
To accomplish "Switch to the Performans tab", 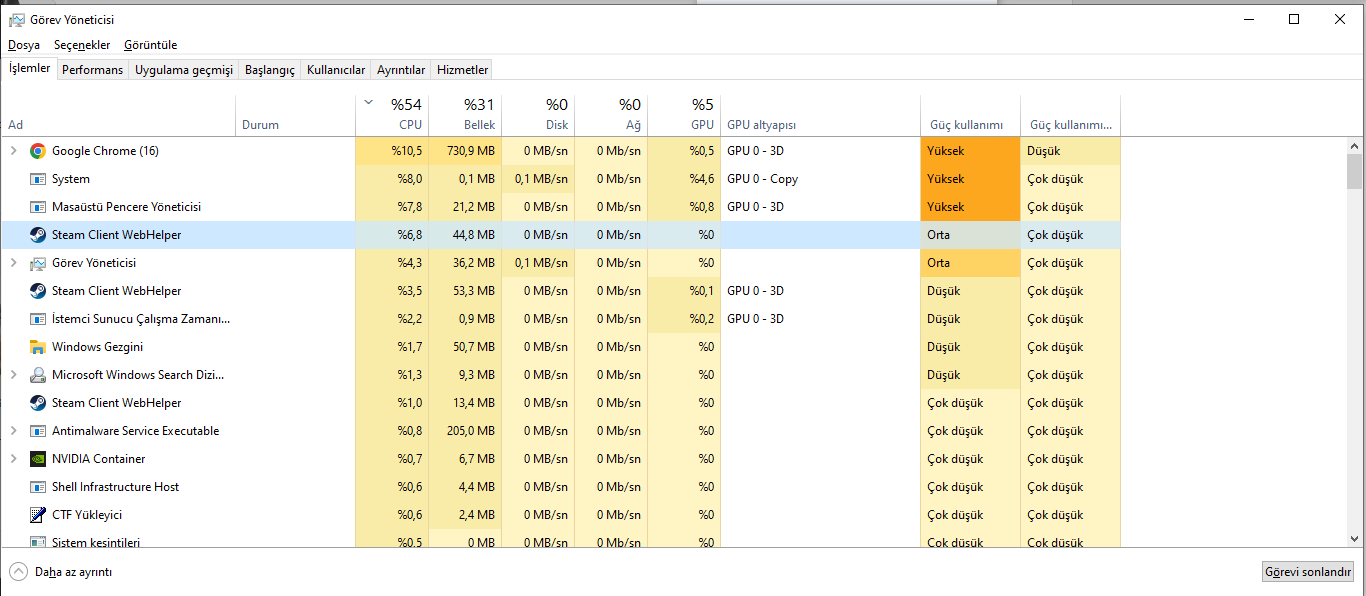I will click(x=92, y=70).
